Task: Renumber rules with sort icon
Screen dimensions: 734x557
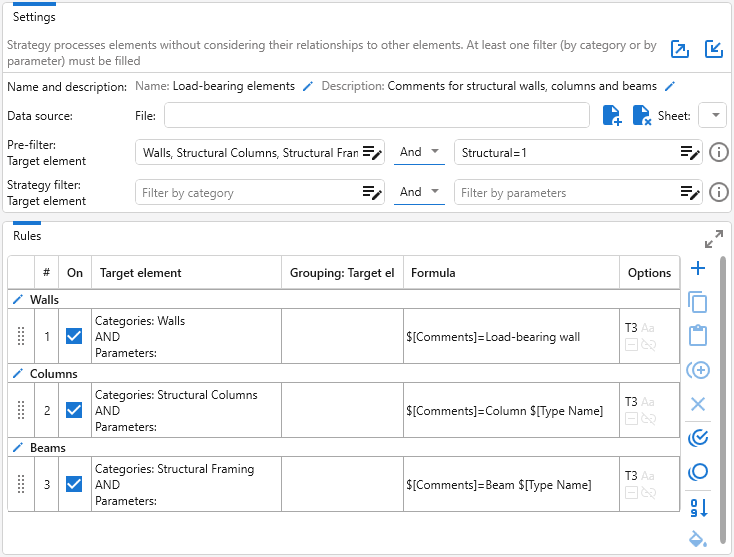Action: tap(698, 508)
